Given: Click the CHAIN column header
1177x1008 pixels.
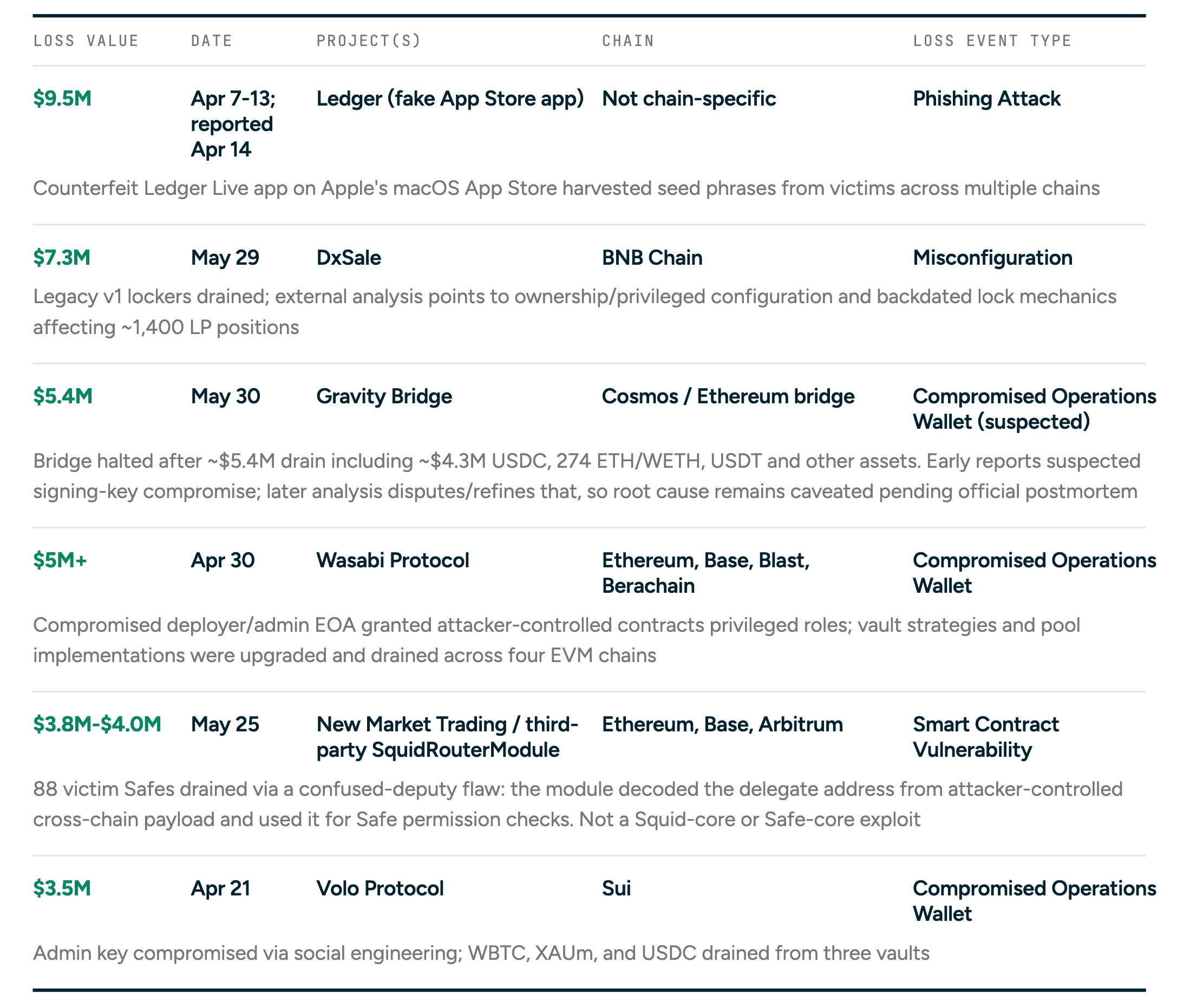Looking at the screenshot, I should click(x=627, y=41).
